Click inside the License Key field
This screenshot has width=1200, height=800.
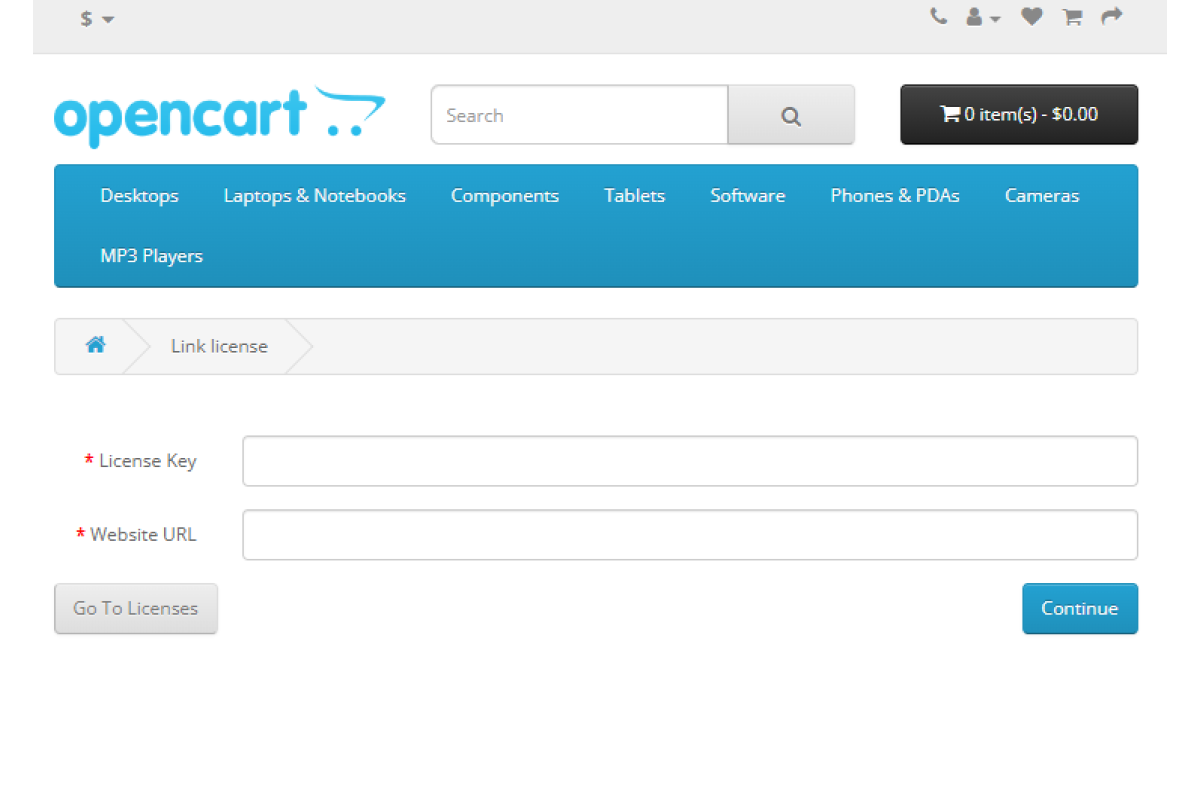click(689, 461)
